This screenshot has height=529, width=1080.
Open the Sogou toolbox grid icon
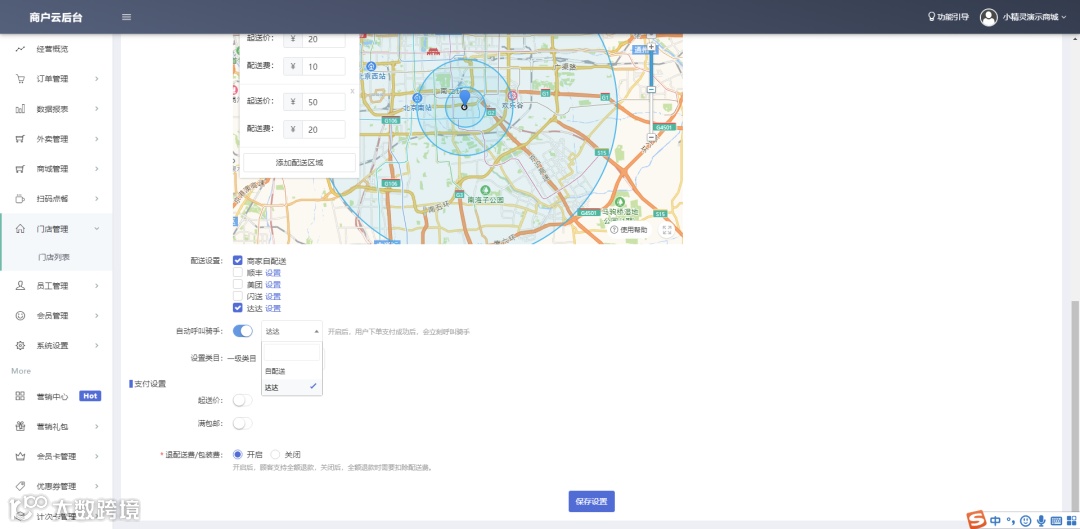(x=1071, y=521)
